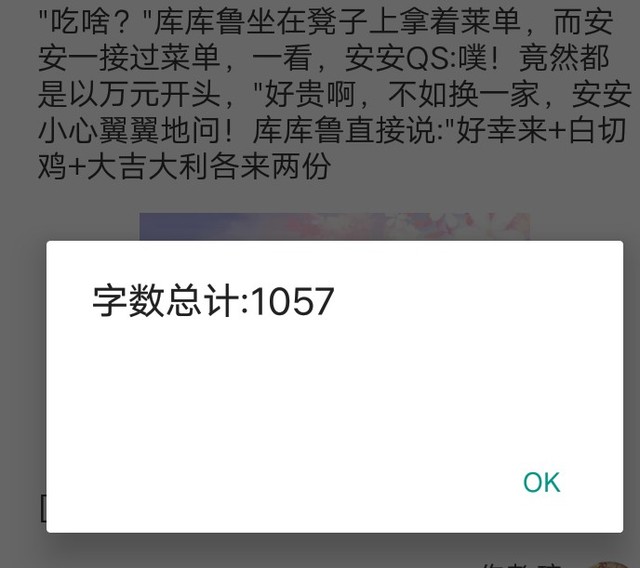Tap the dimmed image thumbnail above the dialog

coord(335,226)
